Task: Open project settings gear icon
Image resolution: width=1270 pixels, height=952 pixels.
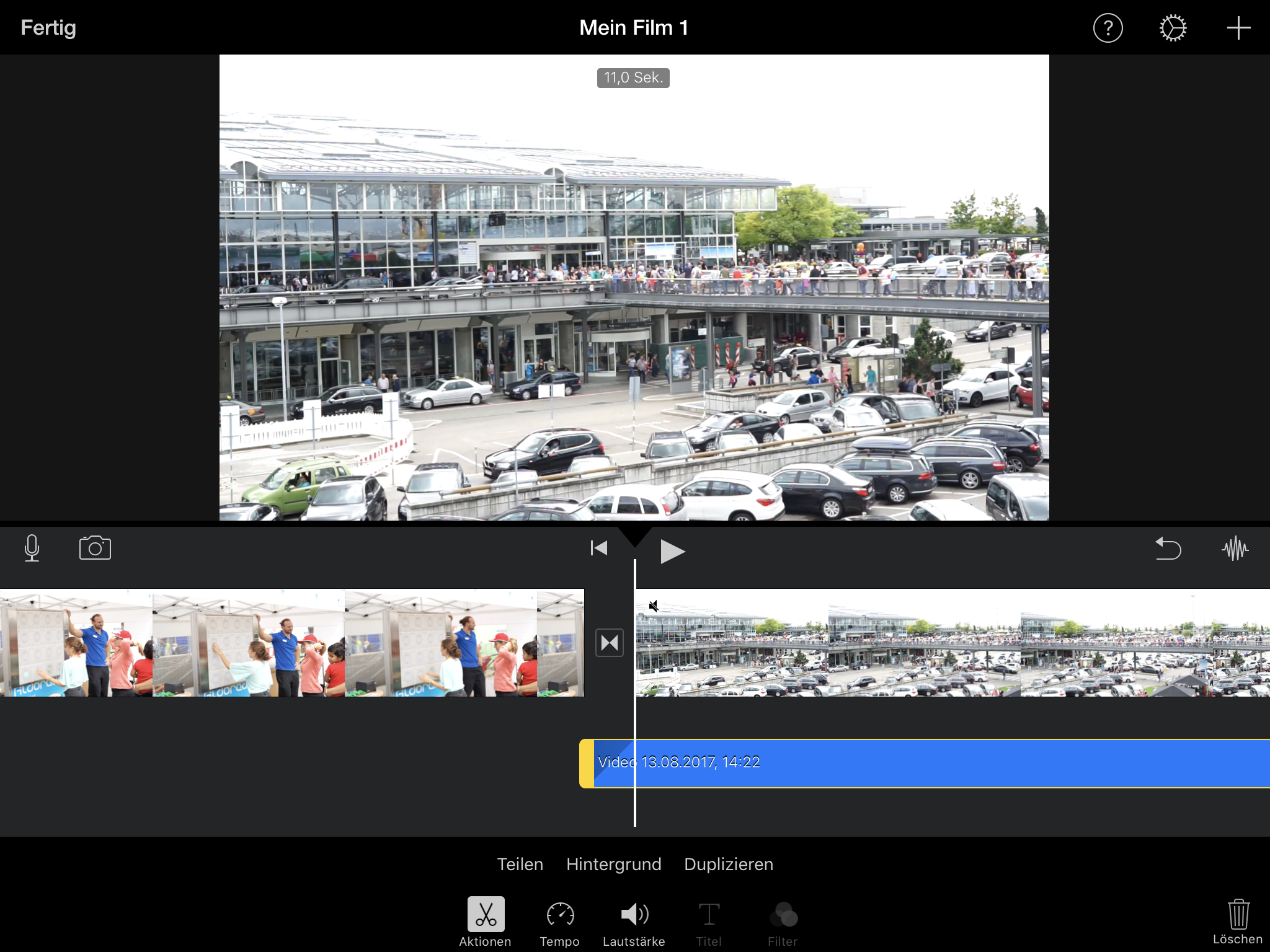Action: (x=1173, y=29)
